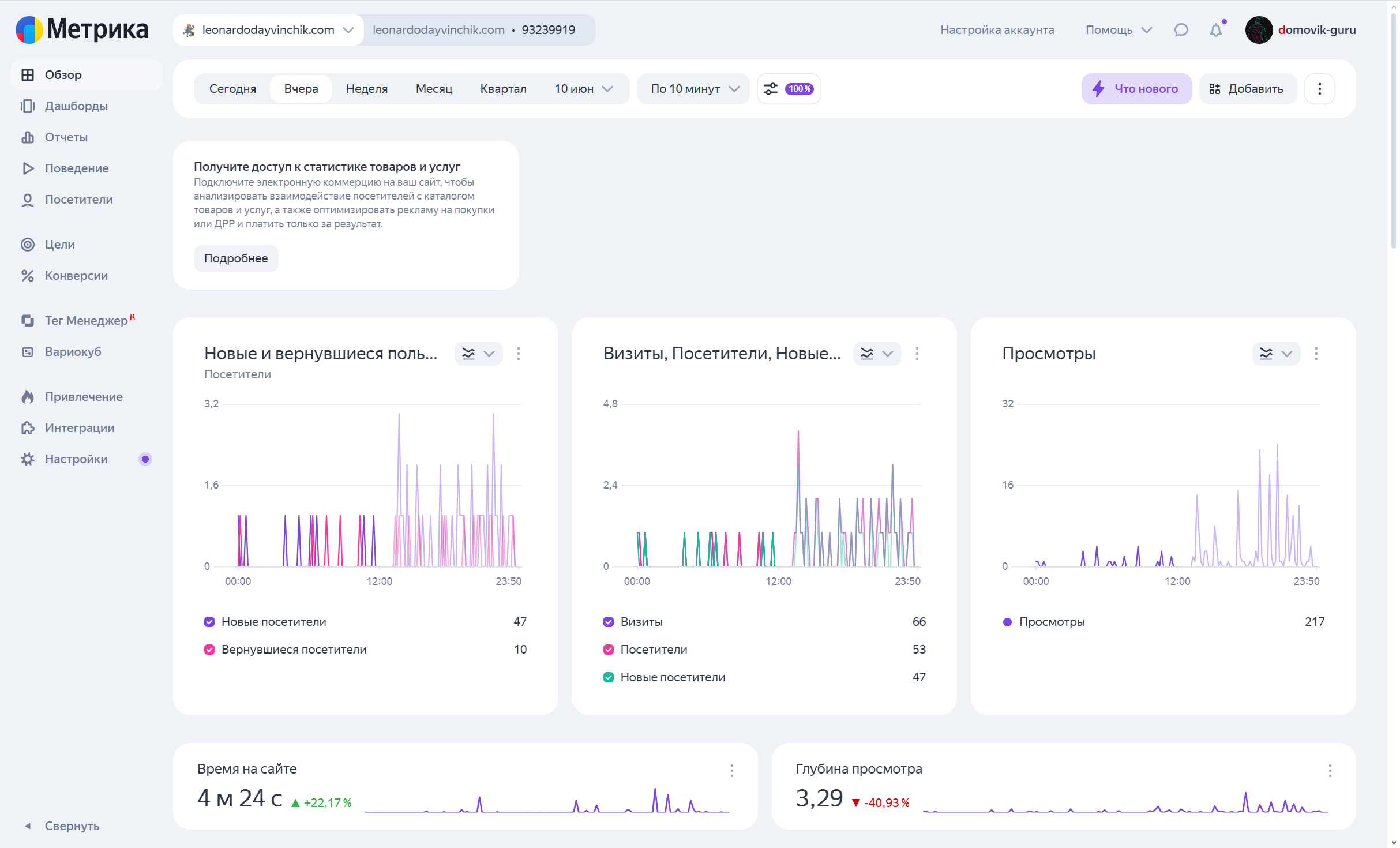Expand the leonardodayvinchik.com site selector

pyautogui.click(x=269, y=30)
